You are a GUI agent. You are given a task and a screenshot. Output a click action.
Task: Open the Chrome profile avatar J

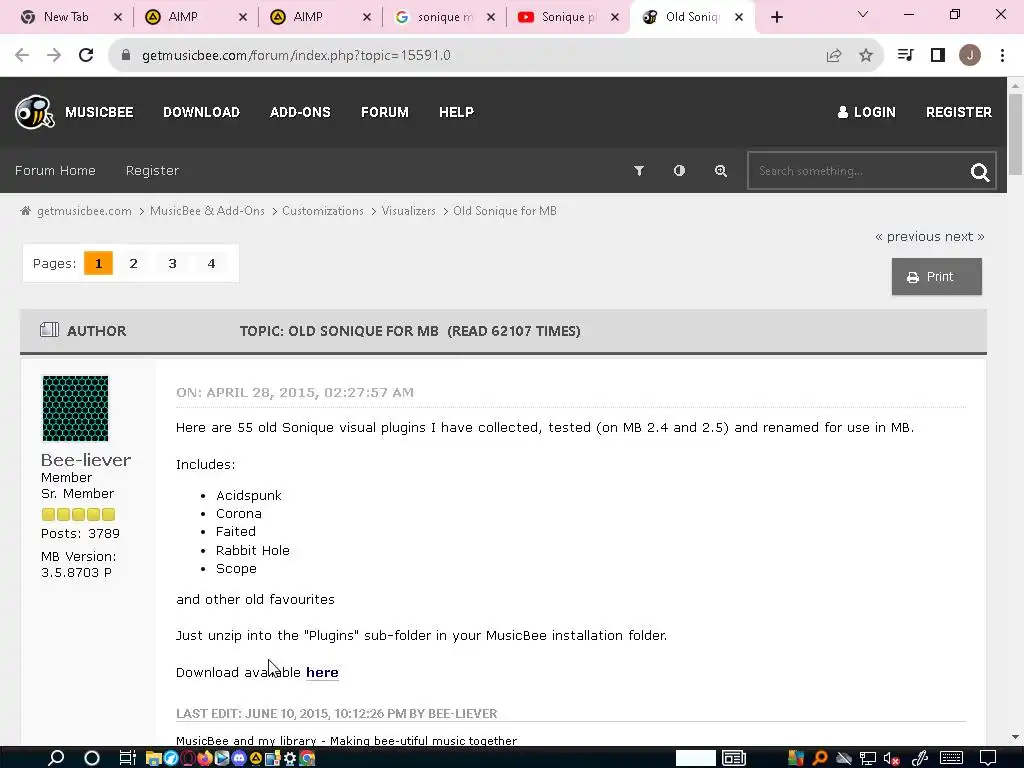pyautogui.click(x=970, y=56)
